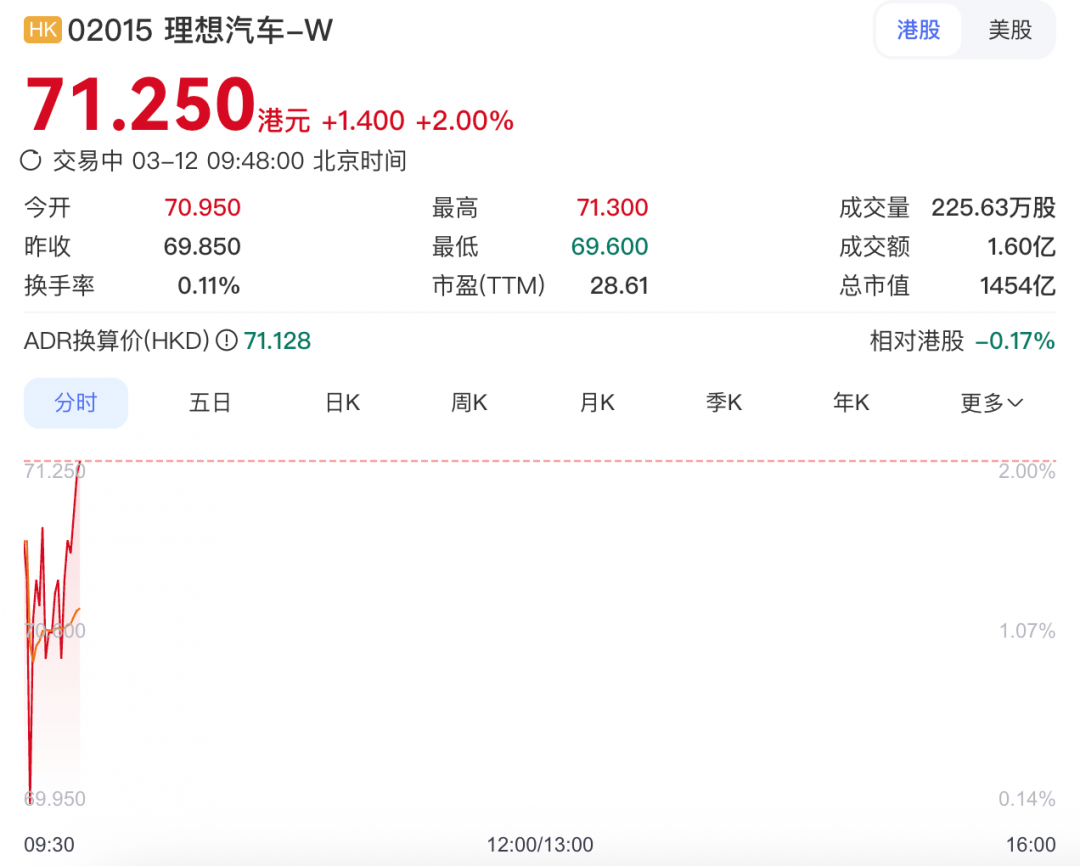Show the 月K chart tab

pyautogui.click(x=597, y=402)
